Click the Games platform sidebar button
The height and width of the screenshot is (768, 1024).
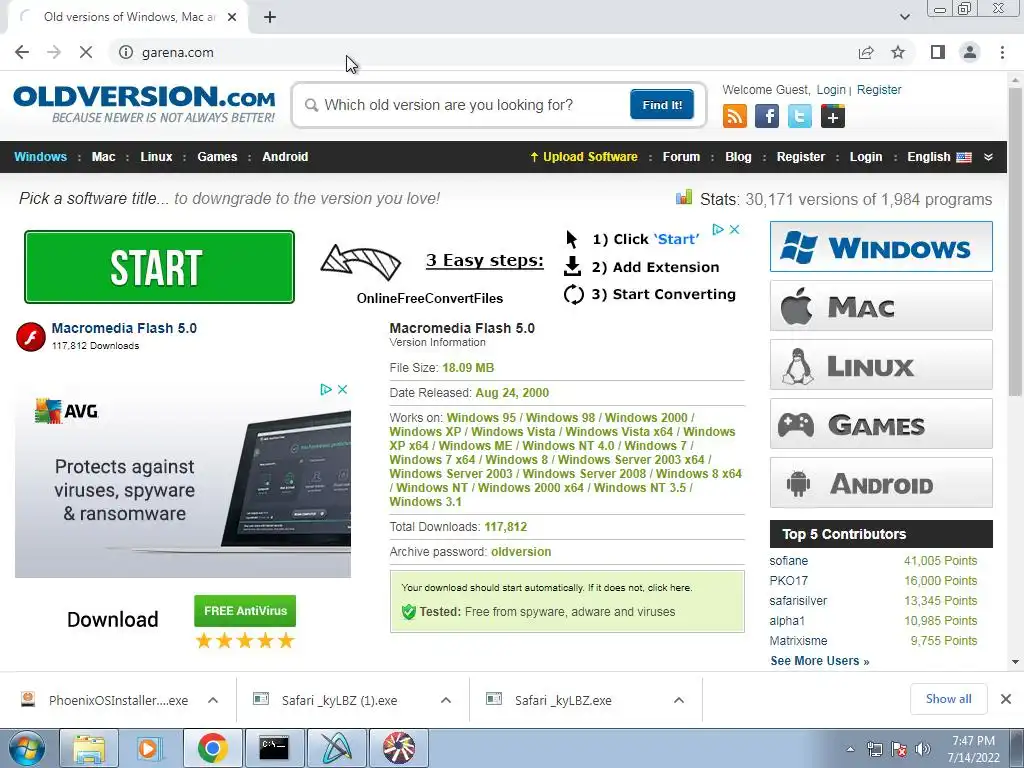pos(881,424)
